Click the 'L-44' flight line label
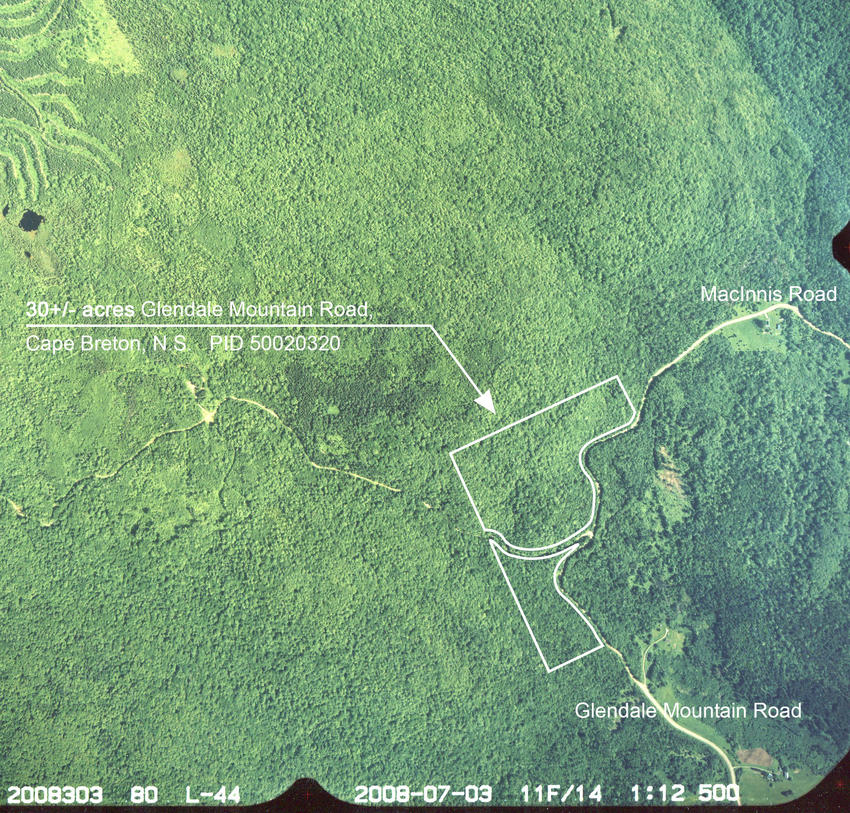850x813 pixels. [x=212, y=794]
